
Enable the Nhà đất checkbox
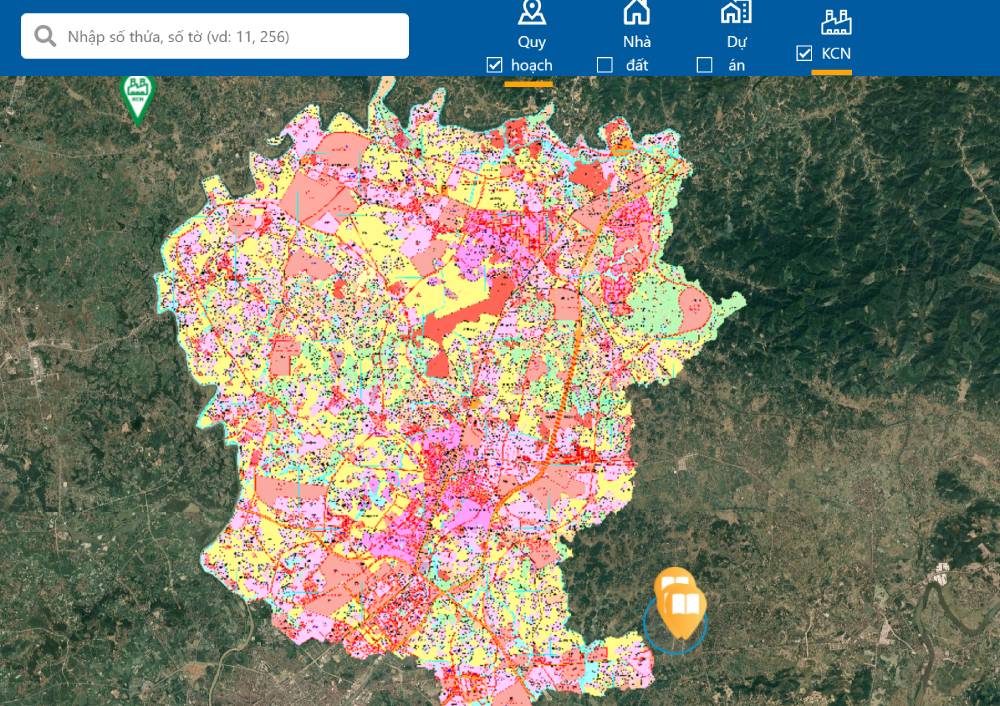coord(605,65)
